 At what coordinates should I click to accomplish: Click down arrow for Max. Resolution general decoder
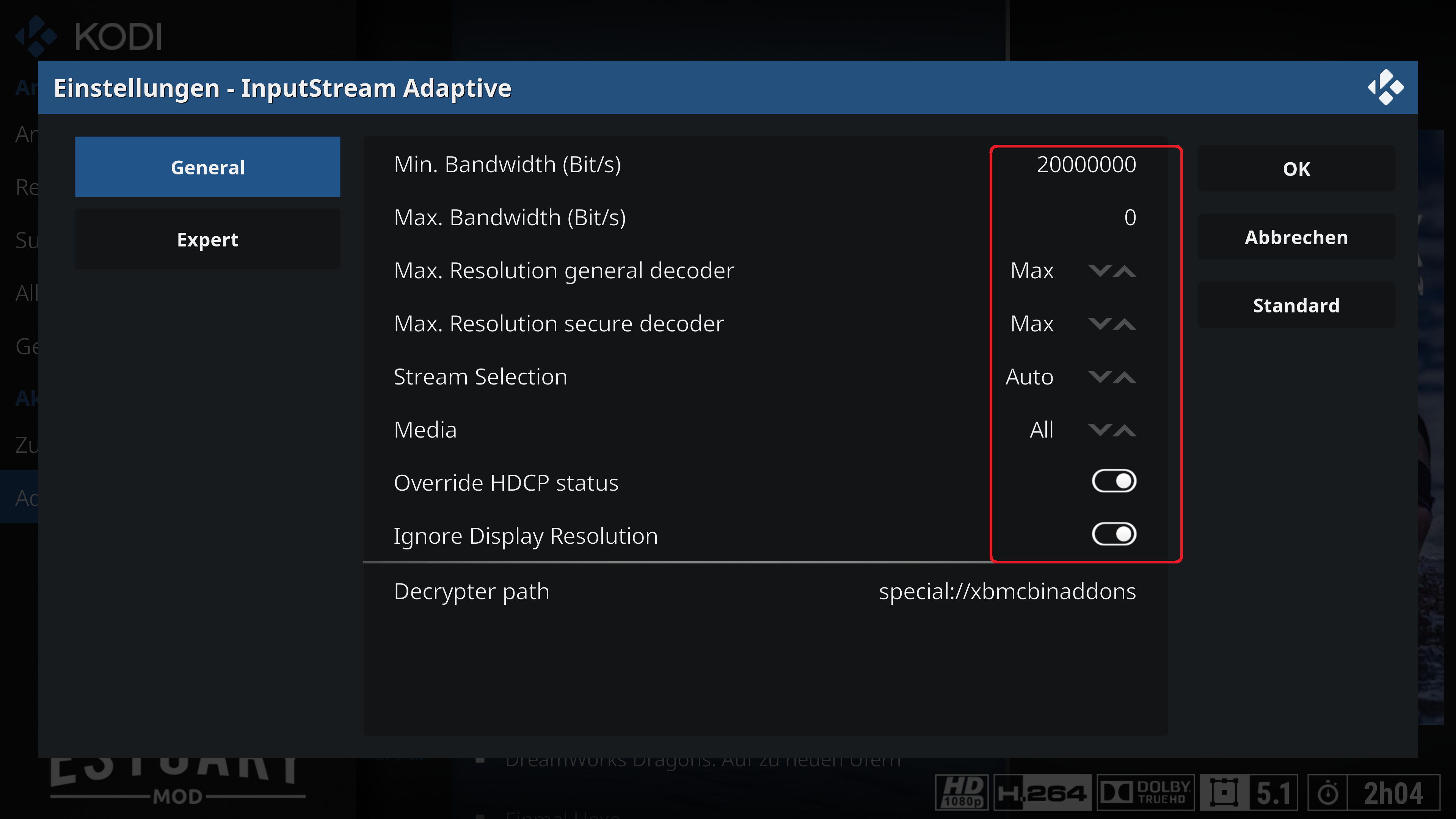click(1099, 271)
